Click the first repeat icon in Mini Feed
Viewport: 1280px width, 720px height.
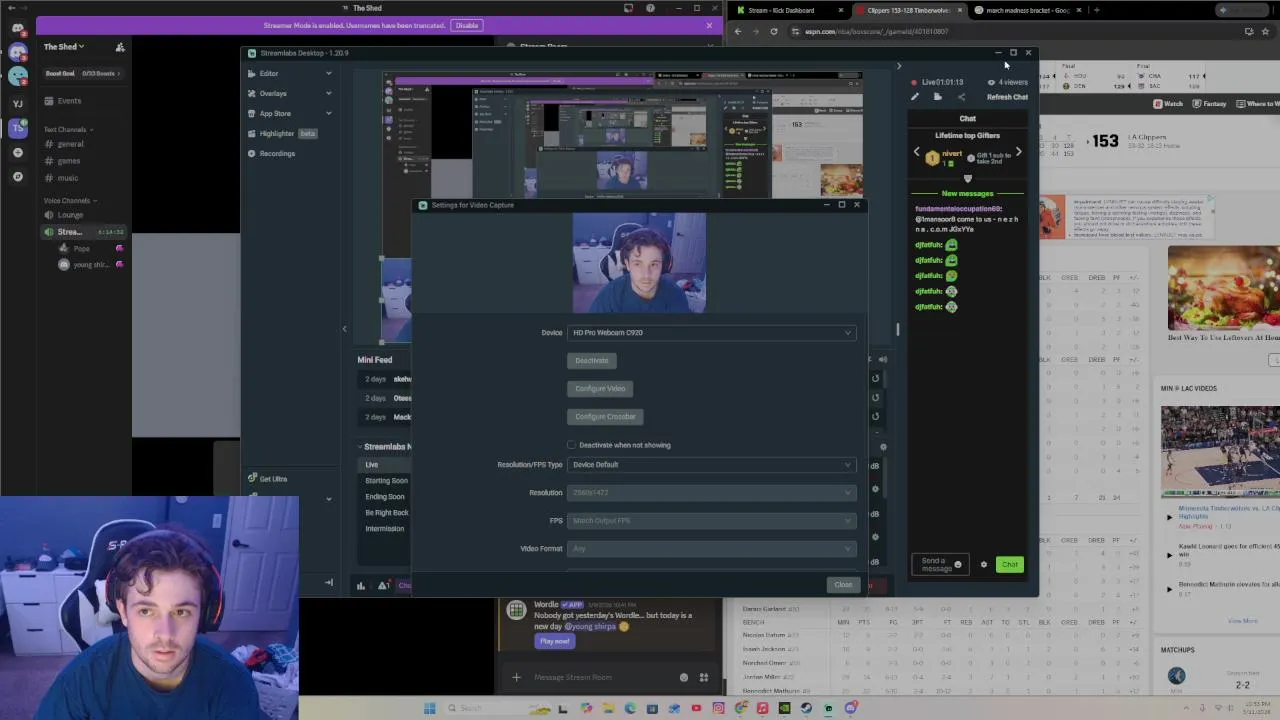pyautogui.click(x=875, y=378)
